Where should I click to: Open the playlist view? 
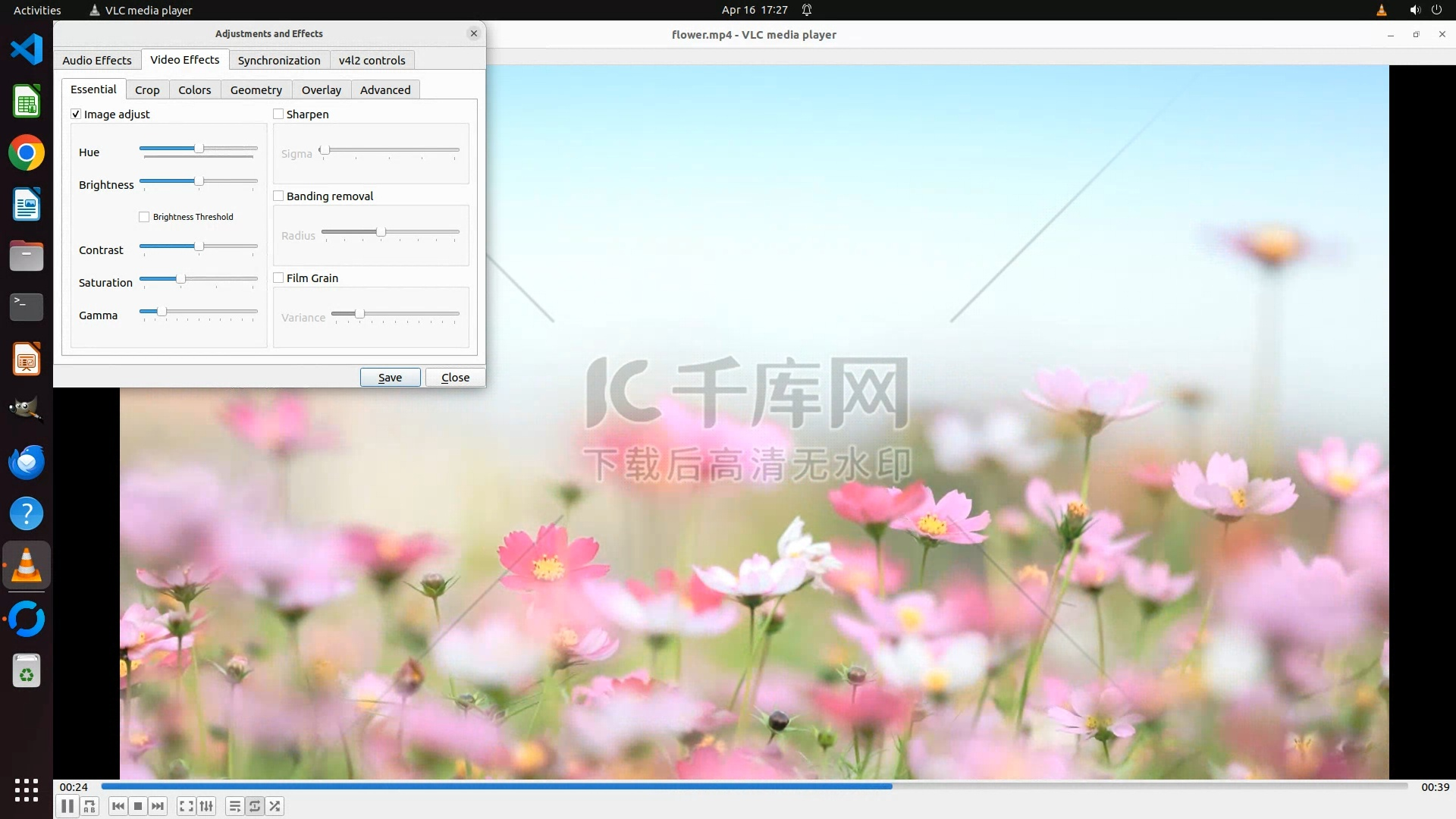tap(235, 806)
